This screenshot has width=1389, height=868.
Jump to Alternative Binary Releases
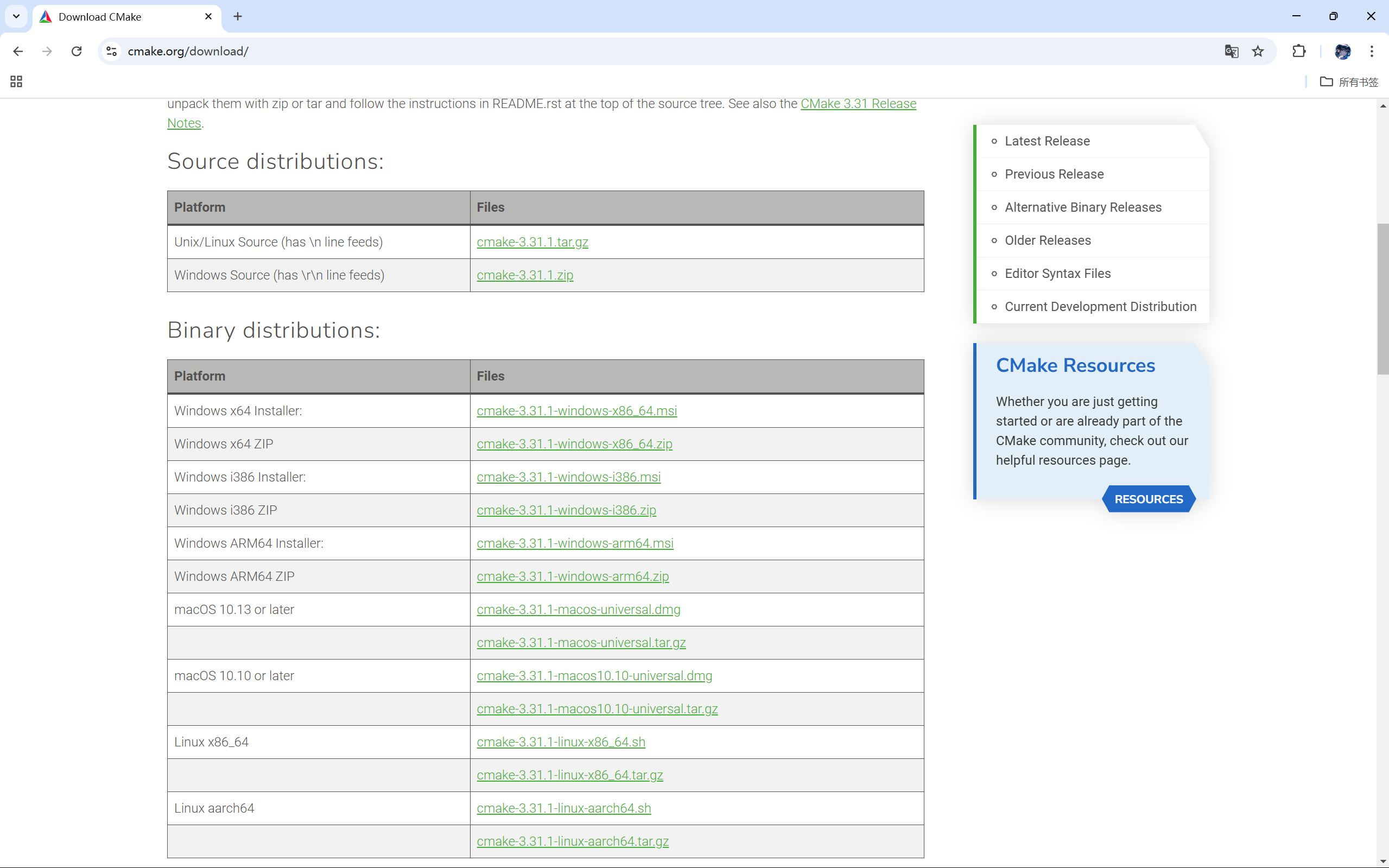click(1082, 207)
